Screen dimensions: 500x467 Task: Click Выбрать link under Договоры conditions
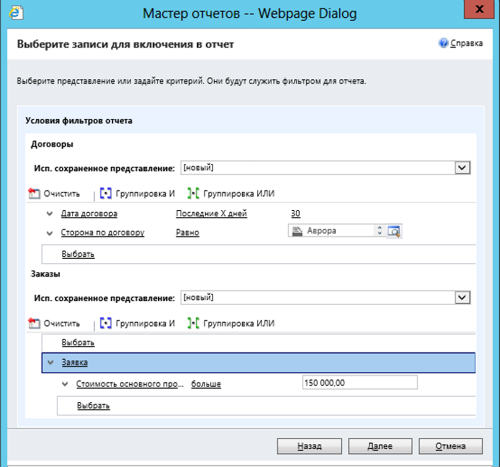click(x=78, y=254)
